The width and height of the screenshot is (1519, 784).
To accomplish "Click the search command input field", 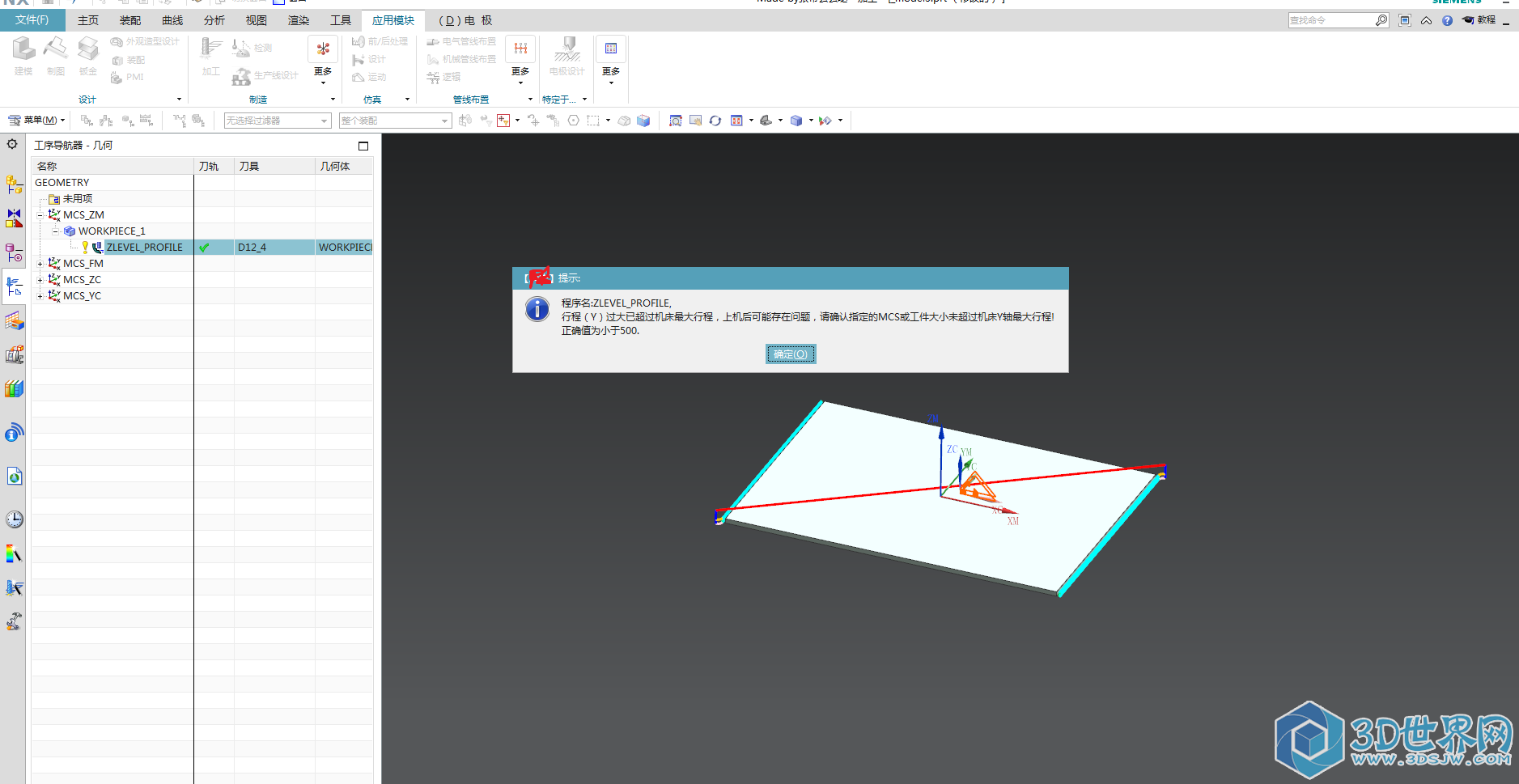I will tap(1331, 20).
